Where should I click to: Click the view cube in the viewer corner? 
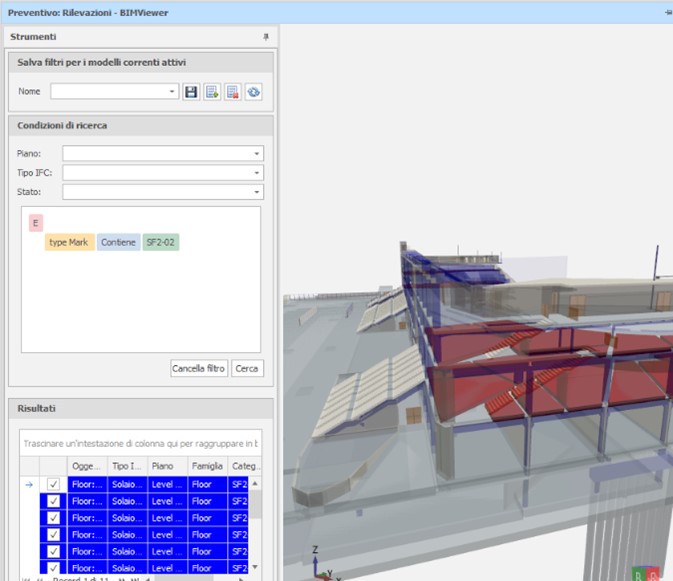[645, 574]
